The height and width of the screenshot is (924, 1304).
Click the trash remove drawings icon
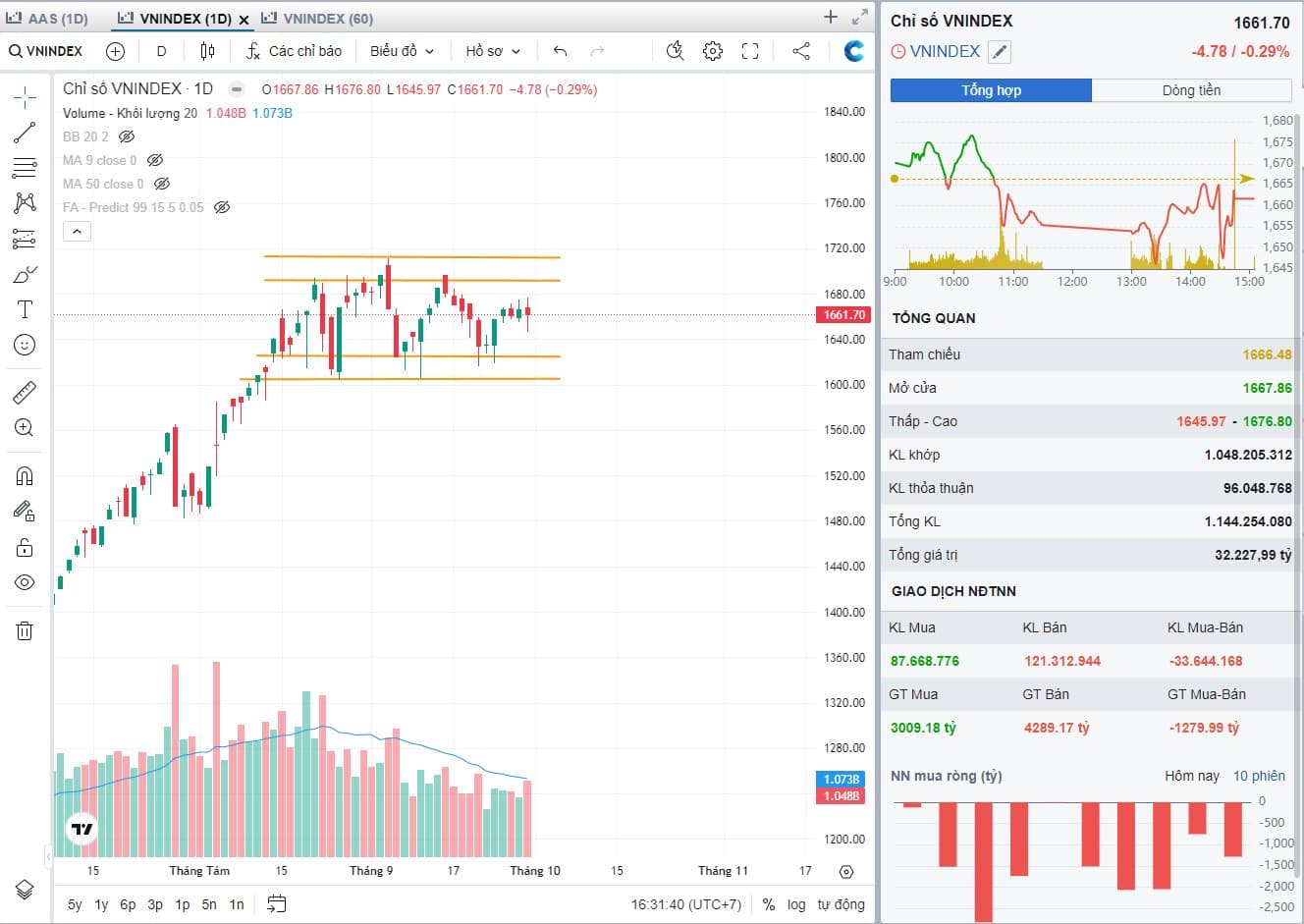(x=25, y=631)
